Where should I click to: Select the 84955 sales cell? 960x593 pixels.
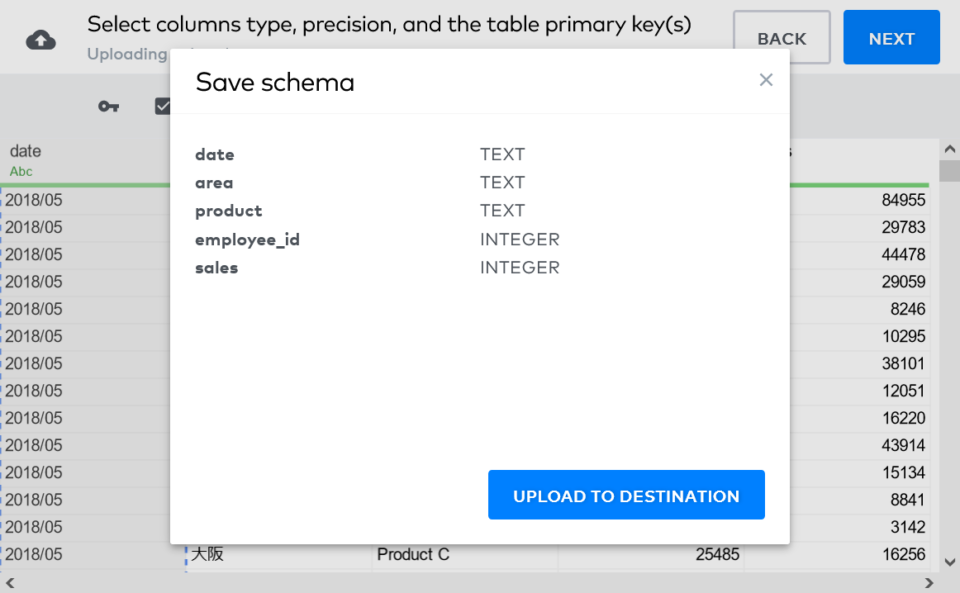[903, 200]
